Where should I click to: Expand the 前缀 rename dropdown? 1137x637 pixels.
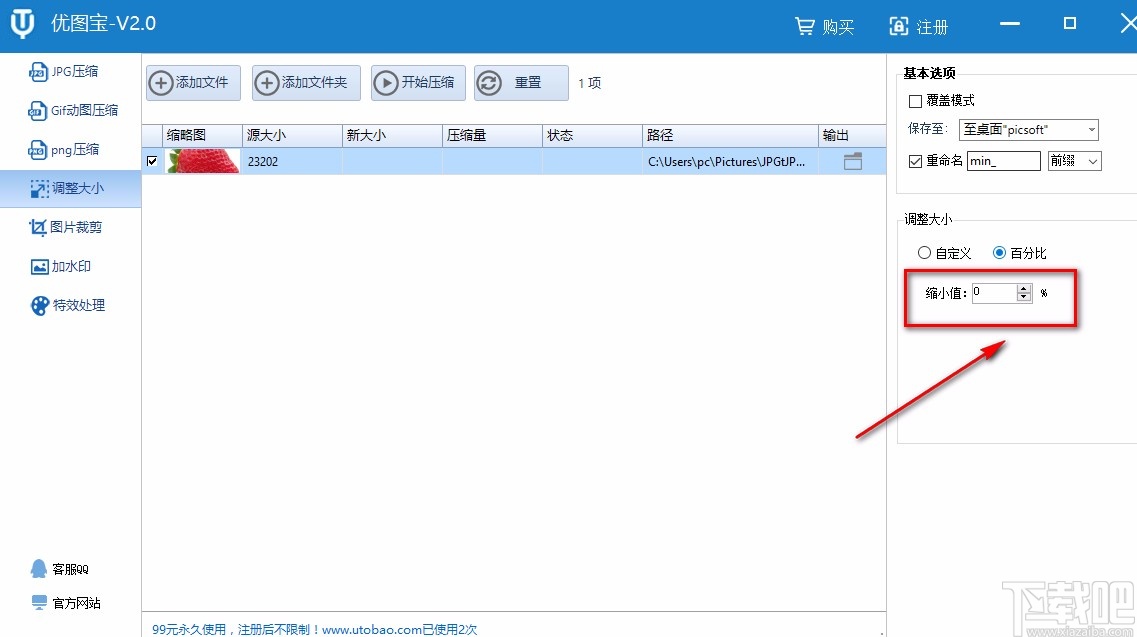[1073, 160]
